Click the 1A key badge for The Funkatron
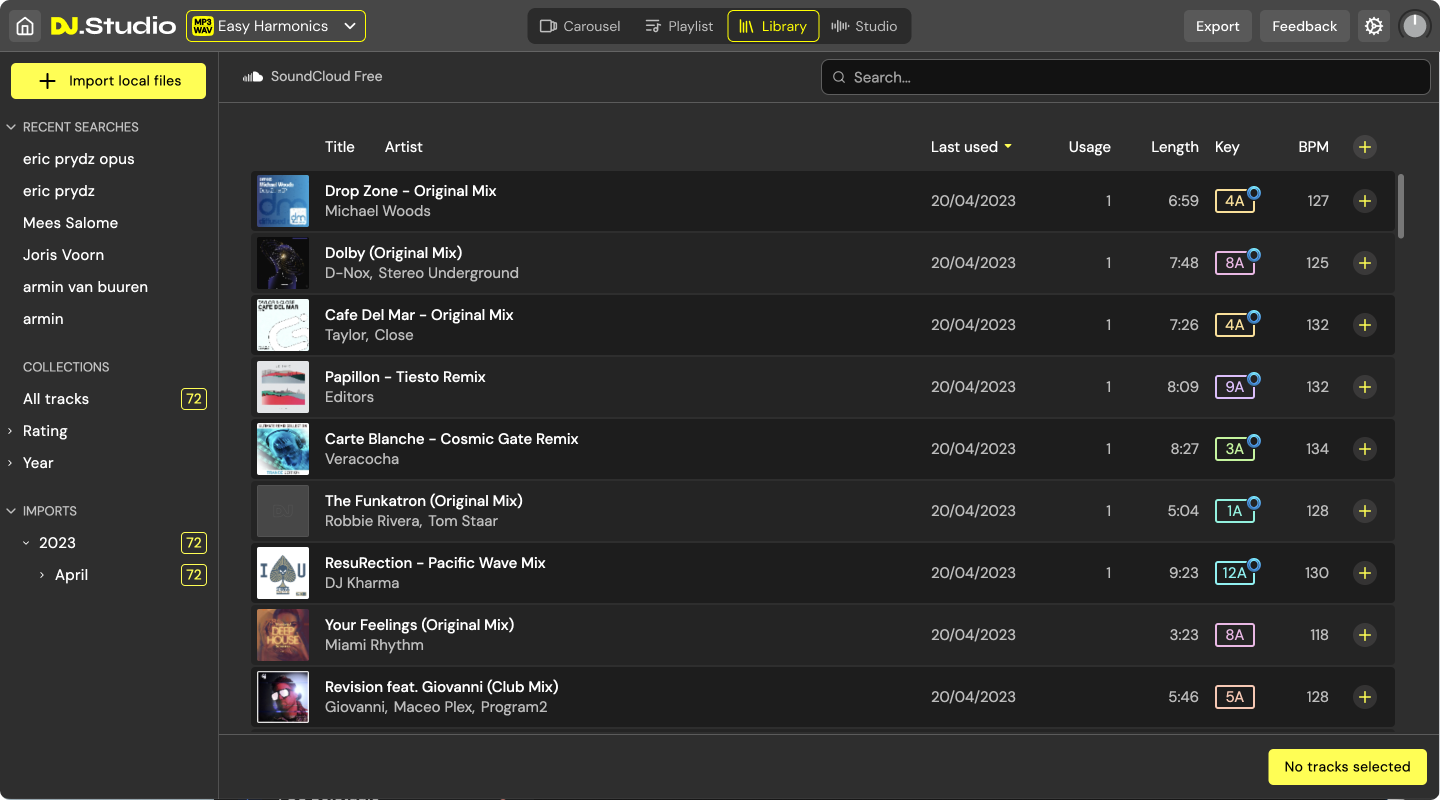Viewport: 1440px width, 800px height. point(1235,511)
